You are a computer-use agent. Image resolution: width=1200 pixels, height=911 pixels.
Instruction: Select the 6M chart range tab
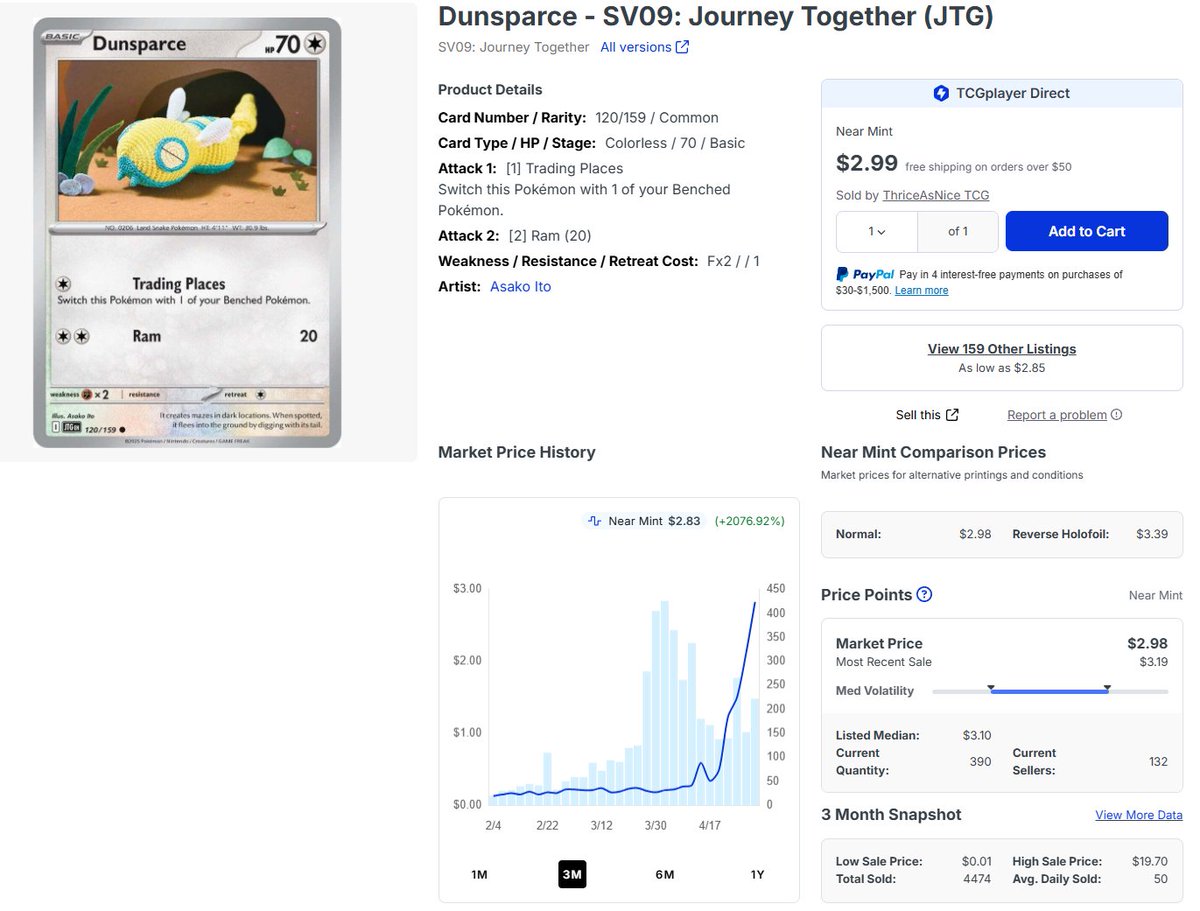[x=665, y=874]
